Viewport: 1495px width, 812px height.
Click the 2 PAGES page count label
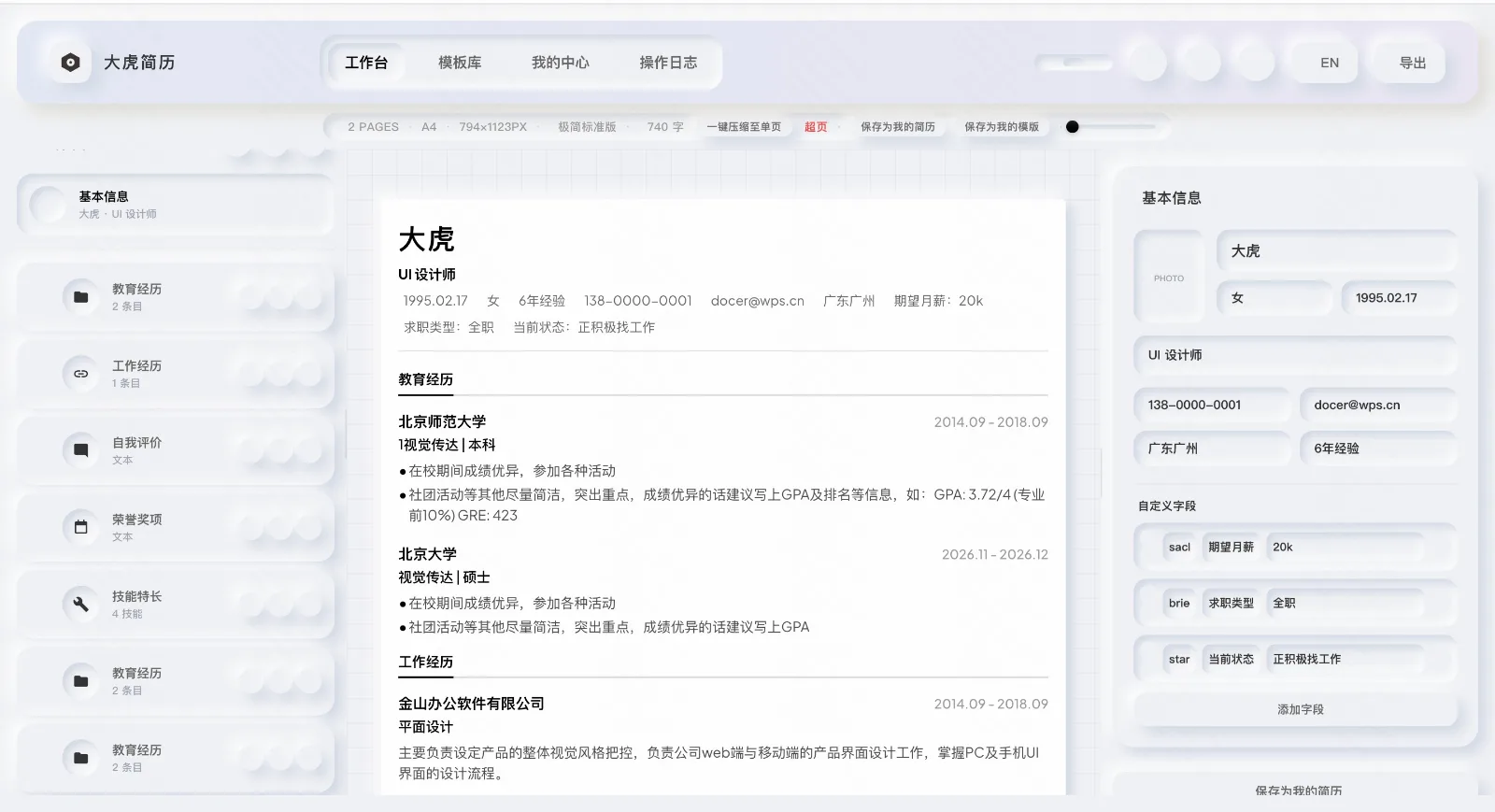373,127
